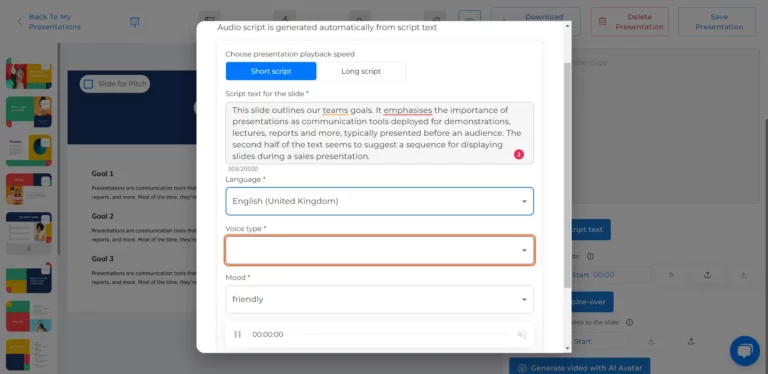Click the video Start field
The image size is (768, 374).
pos(599,341)
